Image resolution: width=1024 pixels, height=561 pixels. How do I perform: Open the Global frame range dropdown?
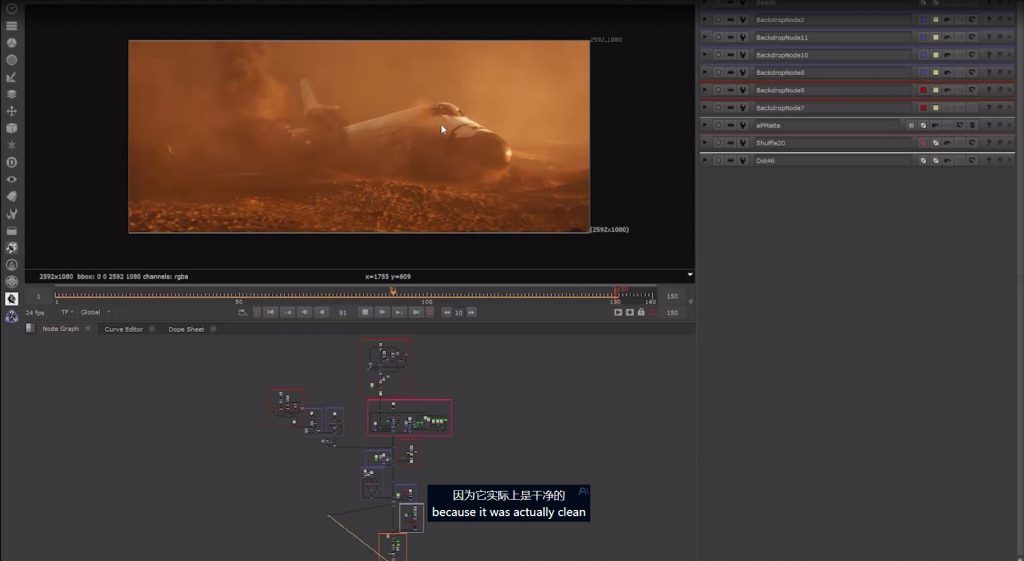coord(95,312)
